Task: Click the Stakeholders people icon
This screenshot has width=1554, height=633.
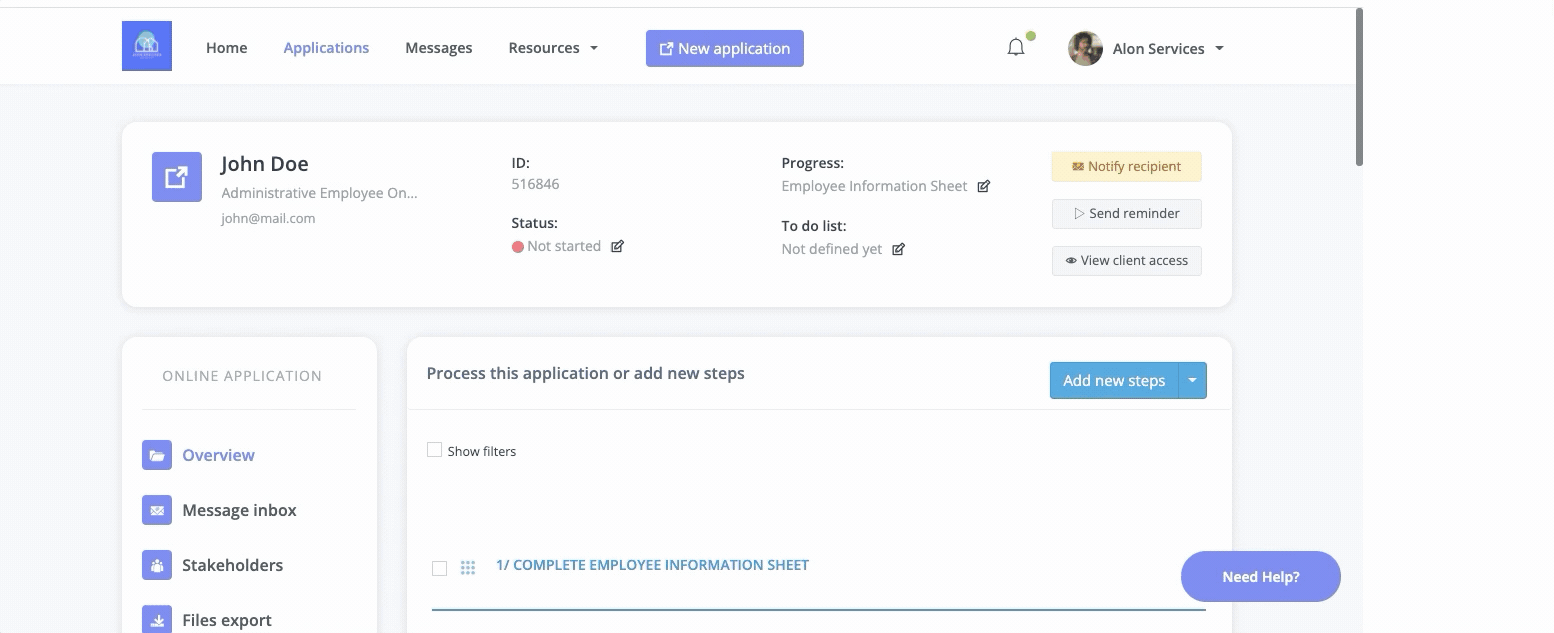Action: pyautogui.click(x=157, y=565)
